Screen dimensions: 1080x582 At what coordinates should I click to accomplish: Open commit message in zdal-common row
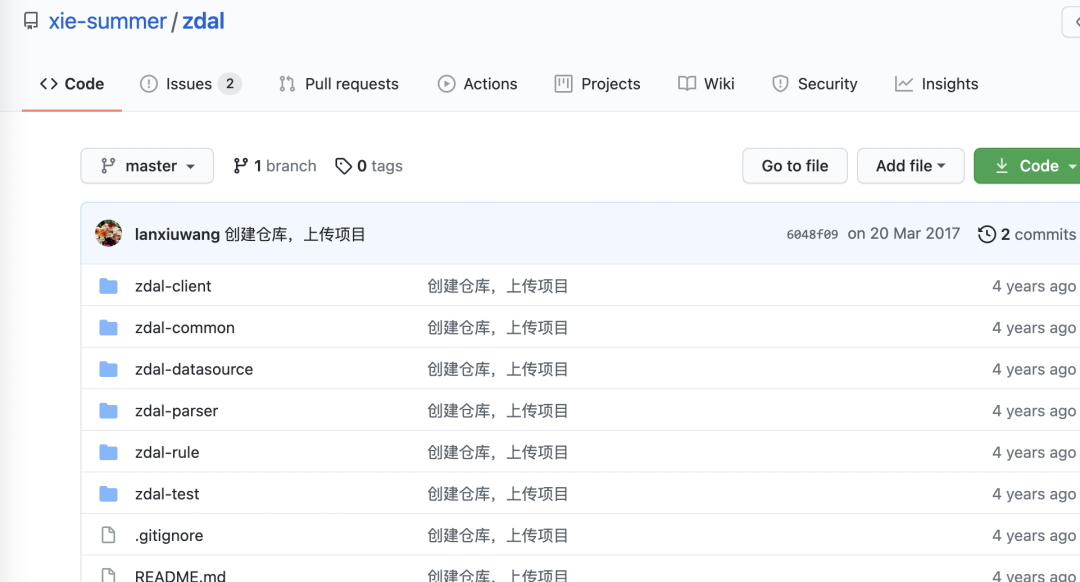[498, 328]
